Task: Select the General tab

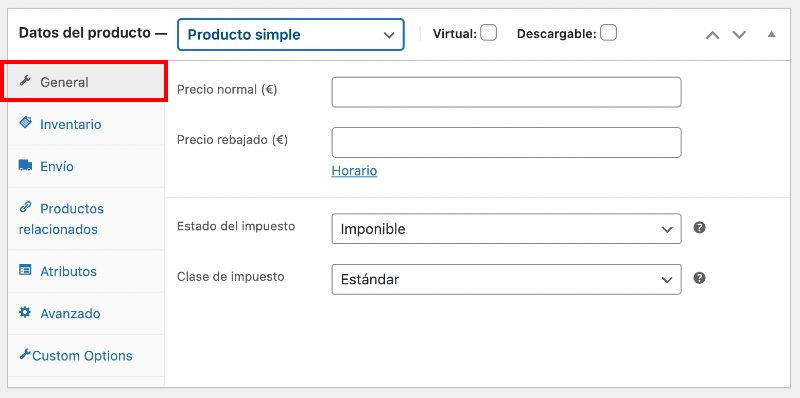Action: (86, 82)
